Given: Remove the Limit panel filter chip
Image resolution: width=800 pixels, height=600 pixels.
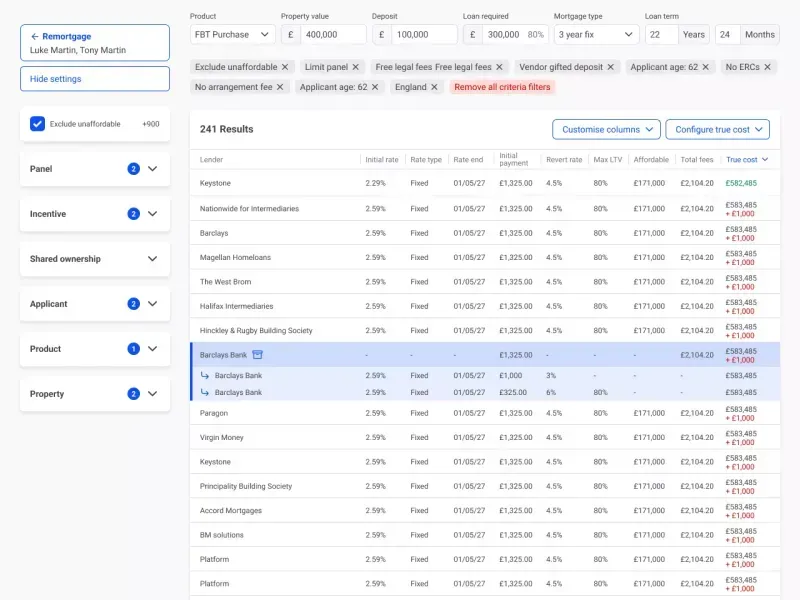Looking at the screenshot, I should (355, 67).
